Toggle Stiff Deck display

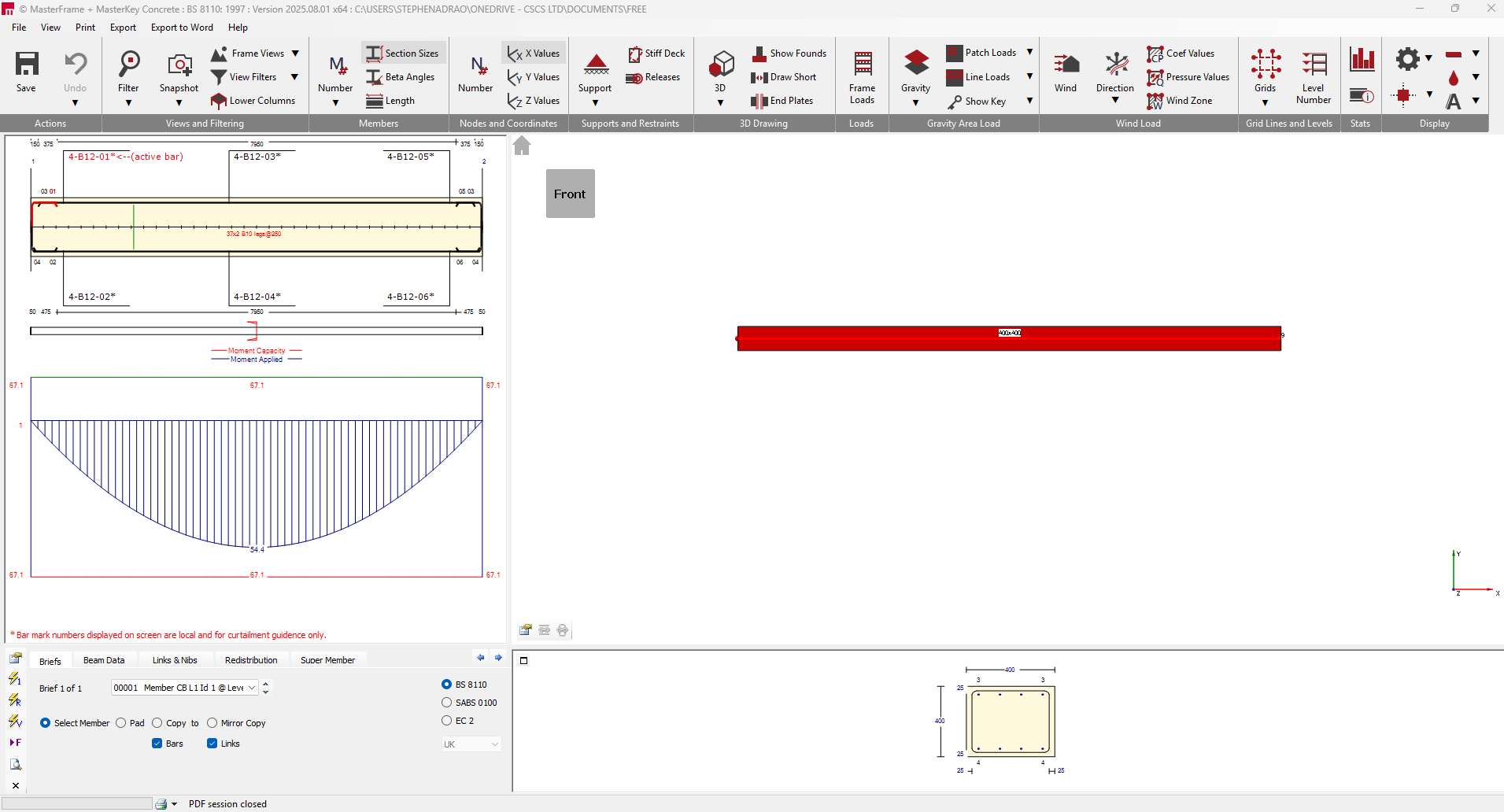[656, 54]
